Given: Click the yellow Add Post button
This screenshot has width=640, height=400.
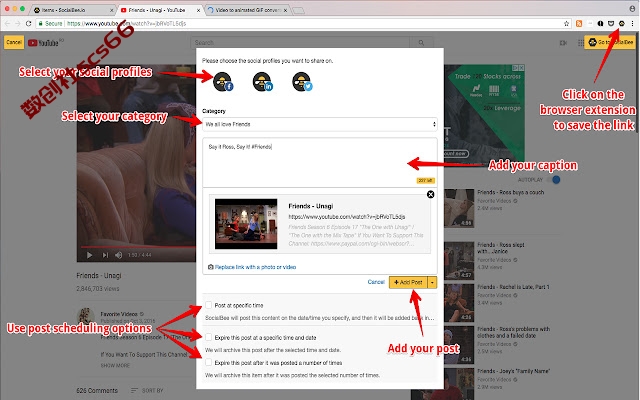Looking at the screenshot, I should [x=408, y=282].
